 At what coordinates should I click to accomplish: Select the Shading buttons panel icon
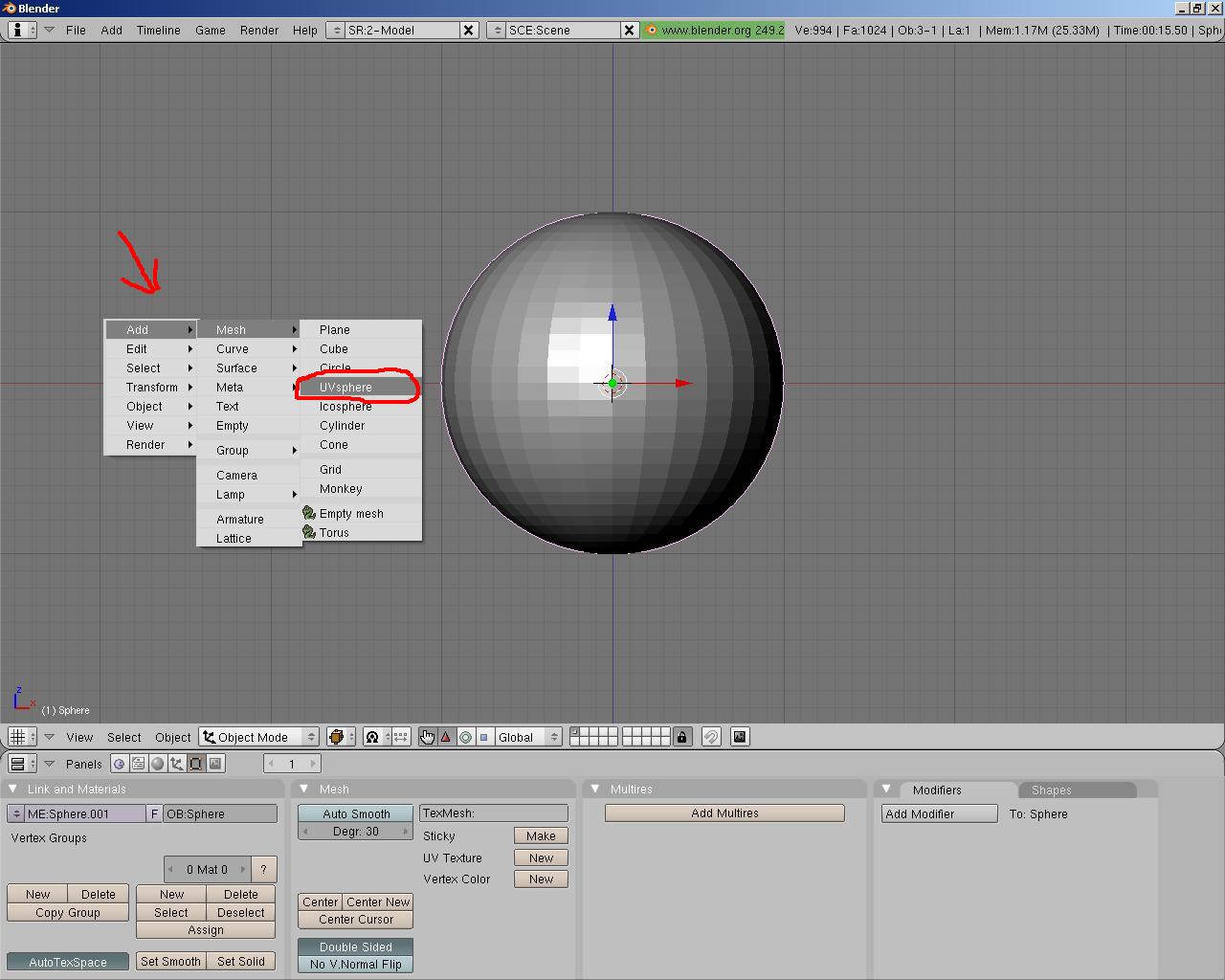coord(156,763)
